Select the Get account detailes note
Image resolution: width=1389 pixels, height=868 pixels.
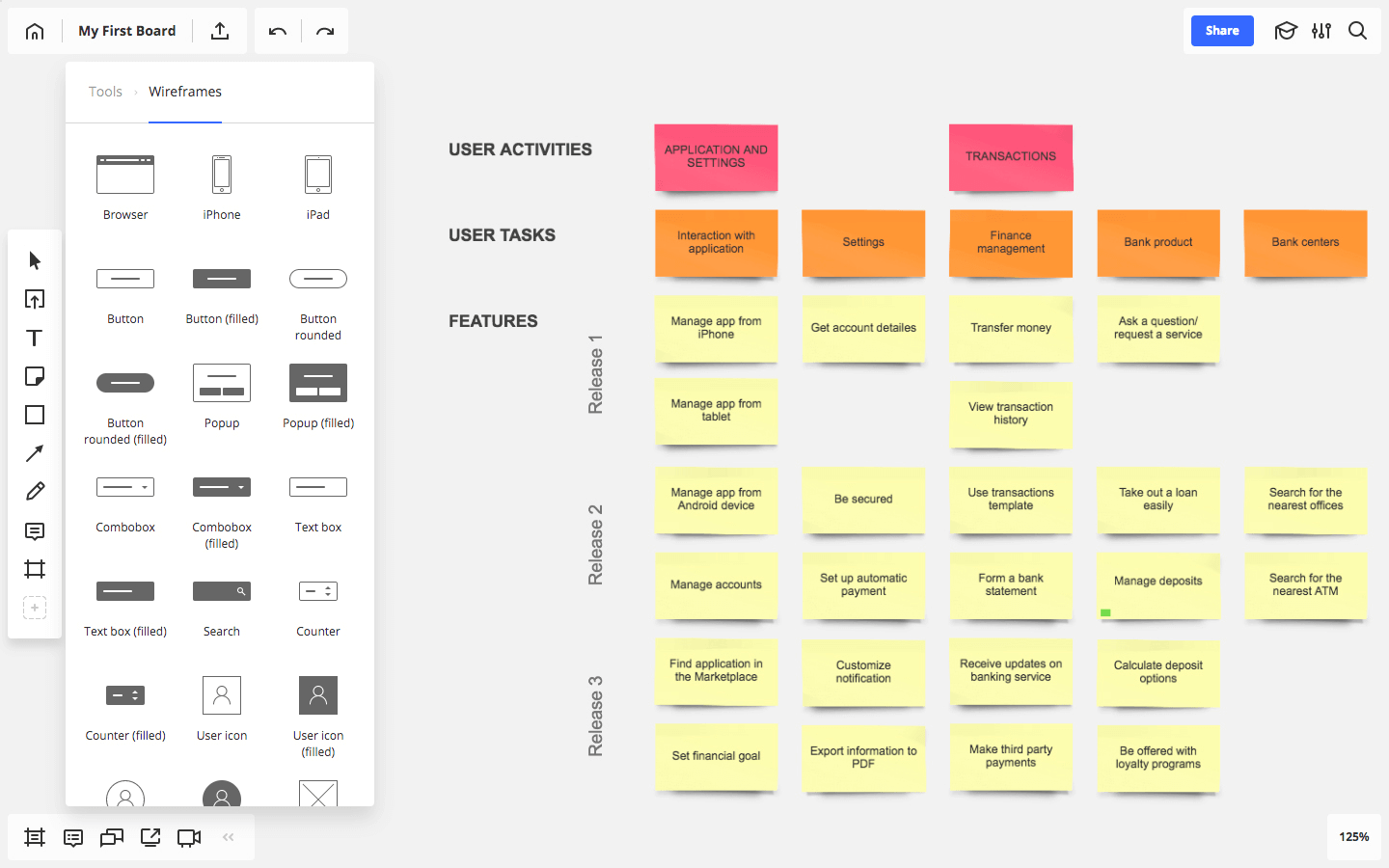coord(863,329)
